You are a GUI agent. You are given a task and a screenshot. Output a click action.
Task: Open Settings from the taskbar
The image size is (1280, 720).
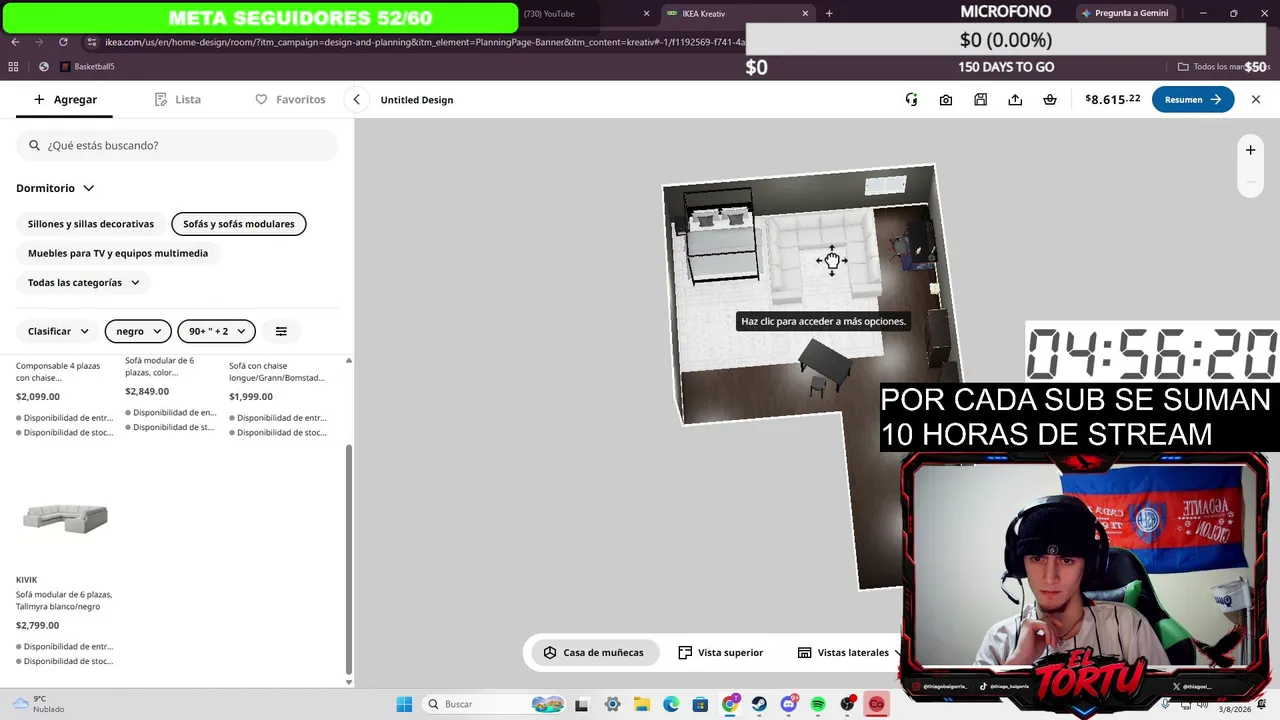pos(612,704)
